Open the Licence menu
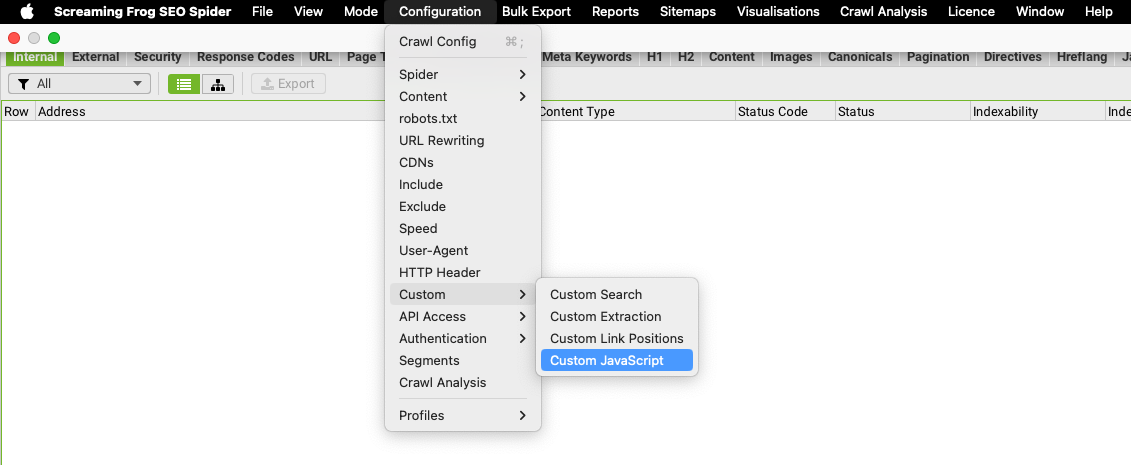This screenshot has width=1131, height=465. pos(971,12)
